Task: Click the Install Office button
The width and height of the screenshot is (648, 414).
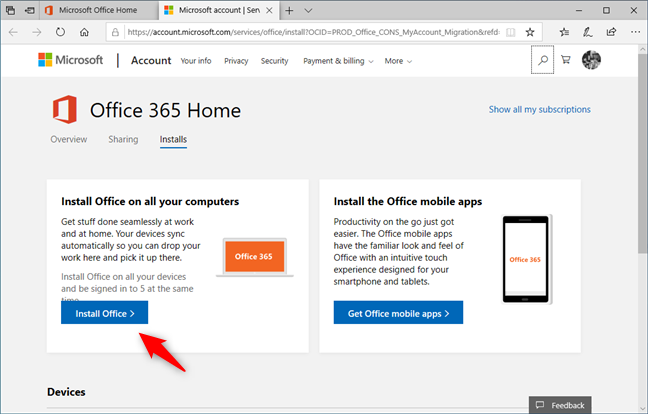Action: (x=111, y=313)
